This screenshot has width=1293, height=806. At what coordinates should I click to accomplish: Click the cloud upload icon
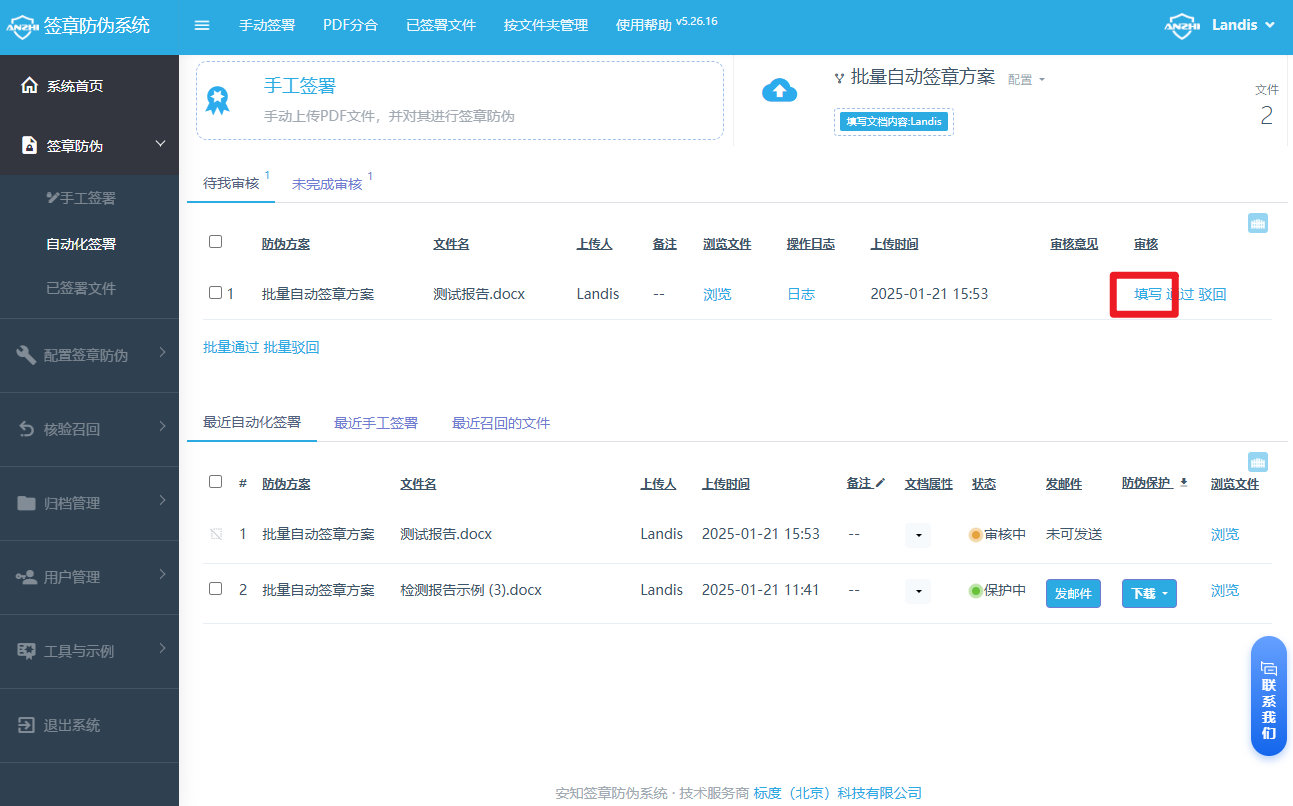coord(779,90)
